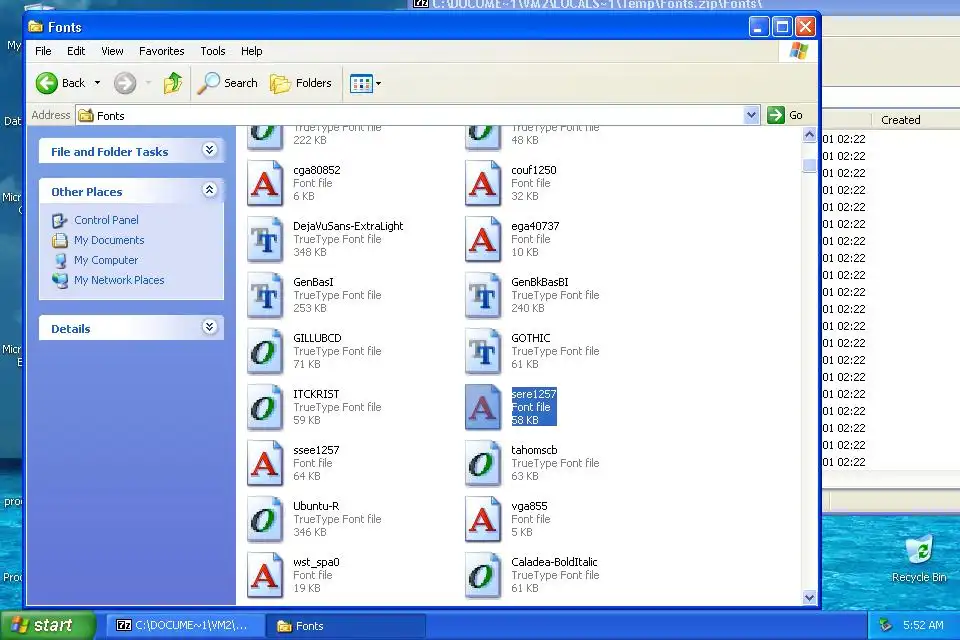
Task: Click the tahomscb file name
Action: (x=534, y=450)
